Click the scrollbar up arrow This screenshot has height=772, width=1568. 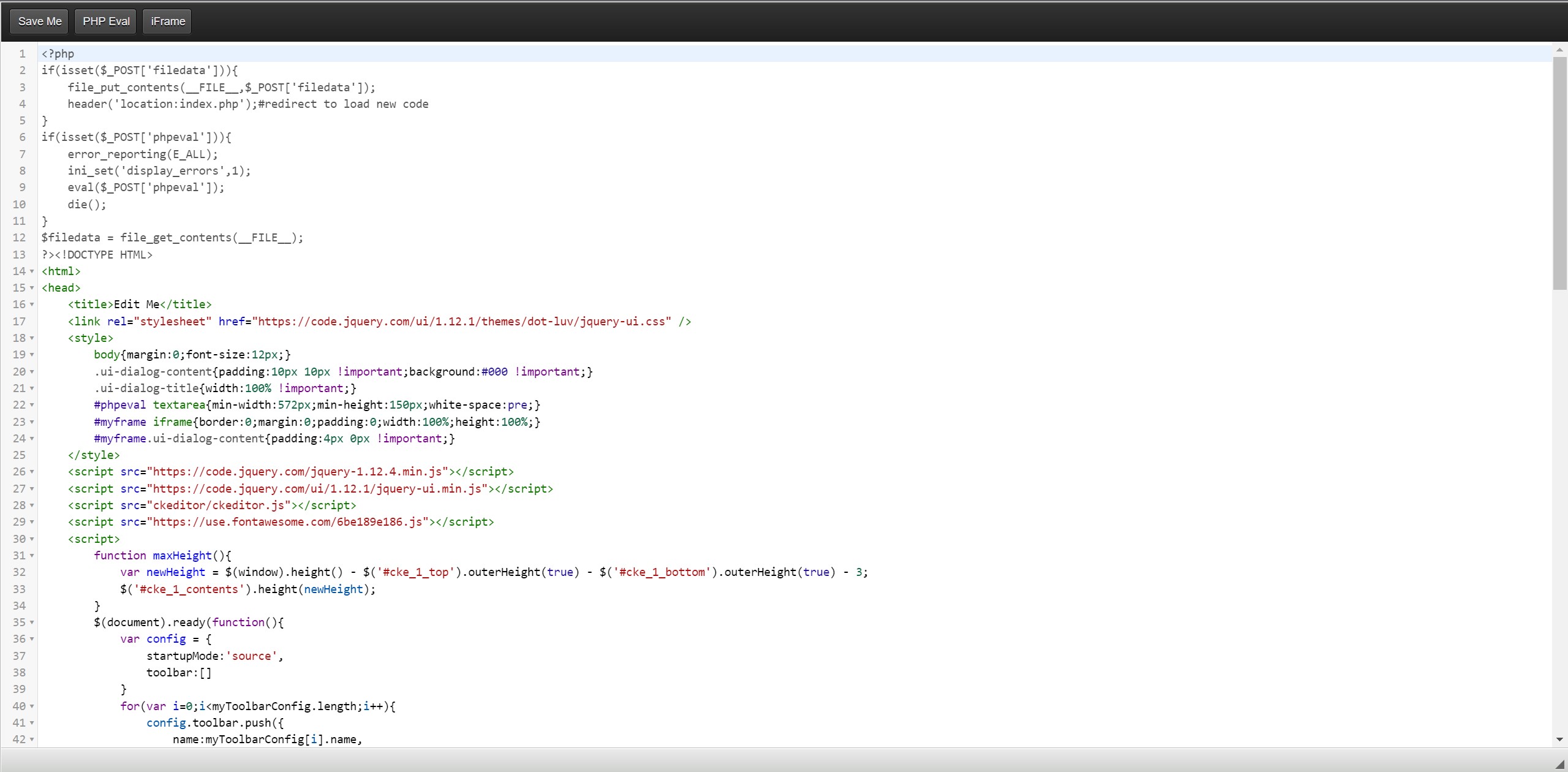pyautogui.click(x=1559, y=50)
